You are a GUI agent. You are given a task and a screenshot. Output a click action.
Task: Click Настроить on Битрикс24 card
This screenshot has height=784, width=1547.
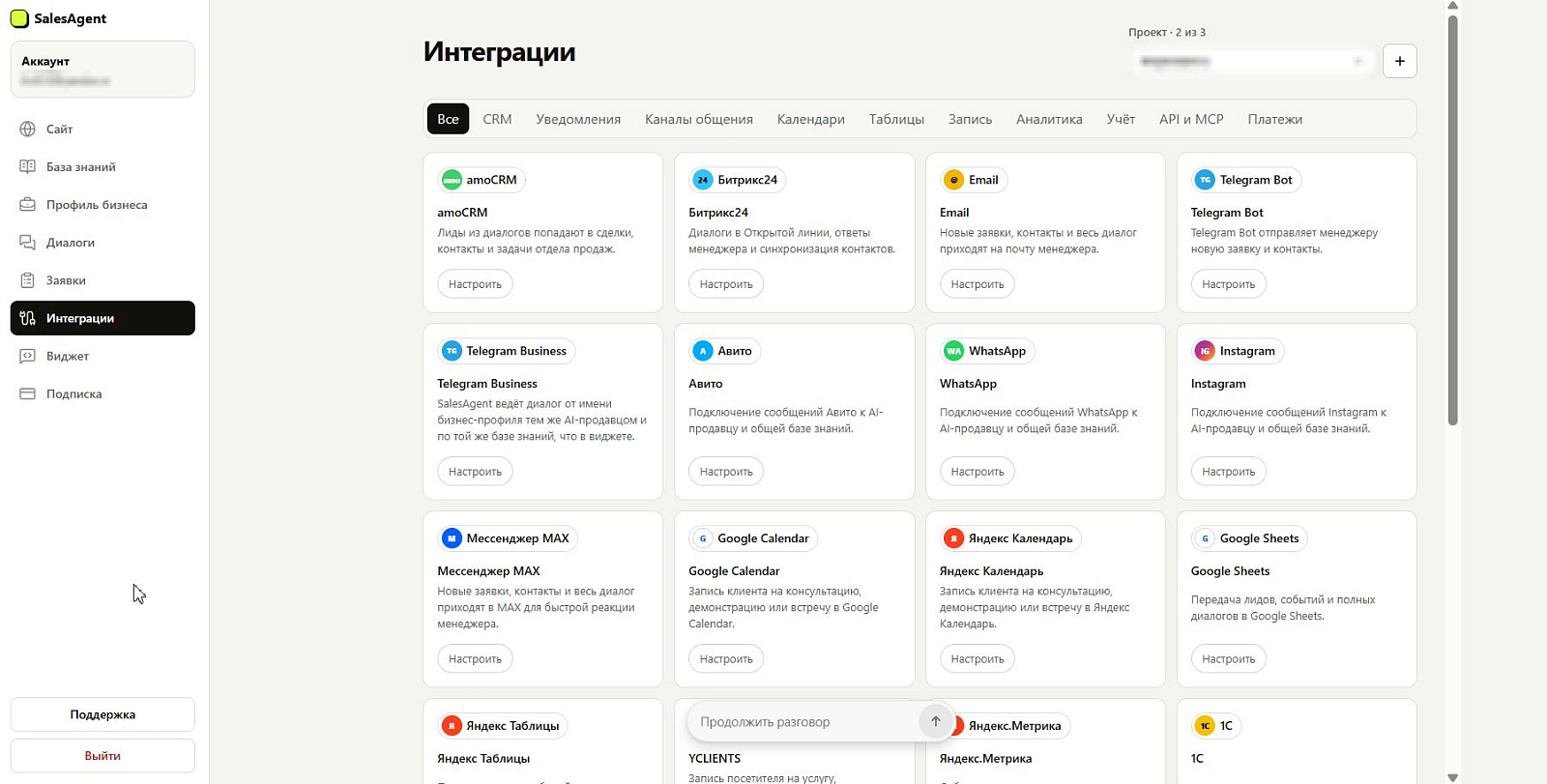point(726,284)
